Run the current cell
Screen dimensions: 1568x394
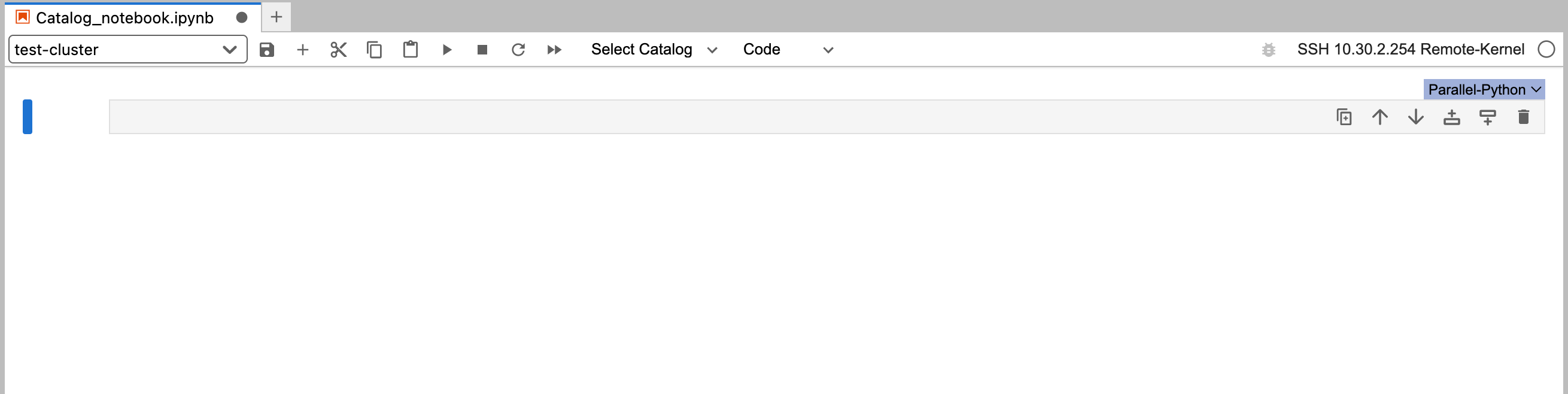(x=447, y=49)
